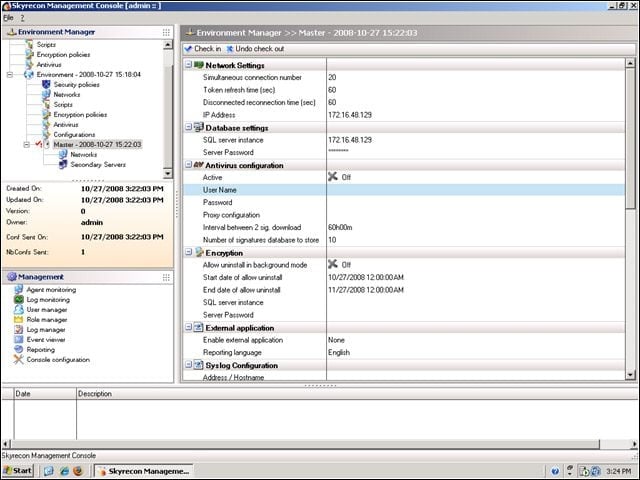Open Console configuration tools icon
The height and width of the screenshot is (480, 640).
[x=19, y=360]
